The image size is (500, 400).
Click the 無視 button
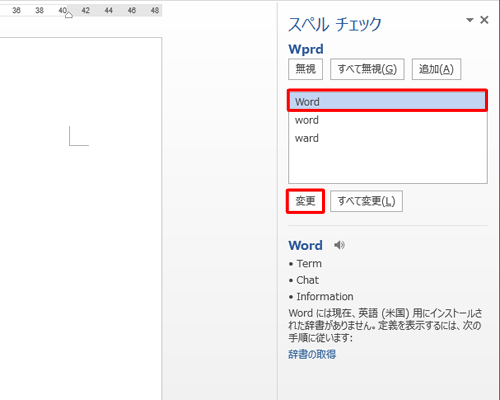tap(305, 69)
